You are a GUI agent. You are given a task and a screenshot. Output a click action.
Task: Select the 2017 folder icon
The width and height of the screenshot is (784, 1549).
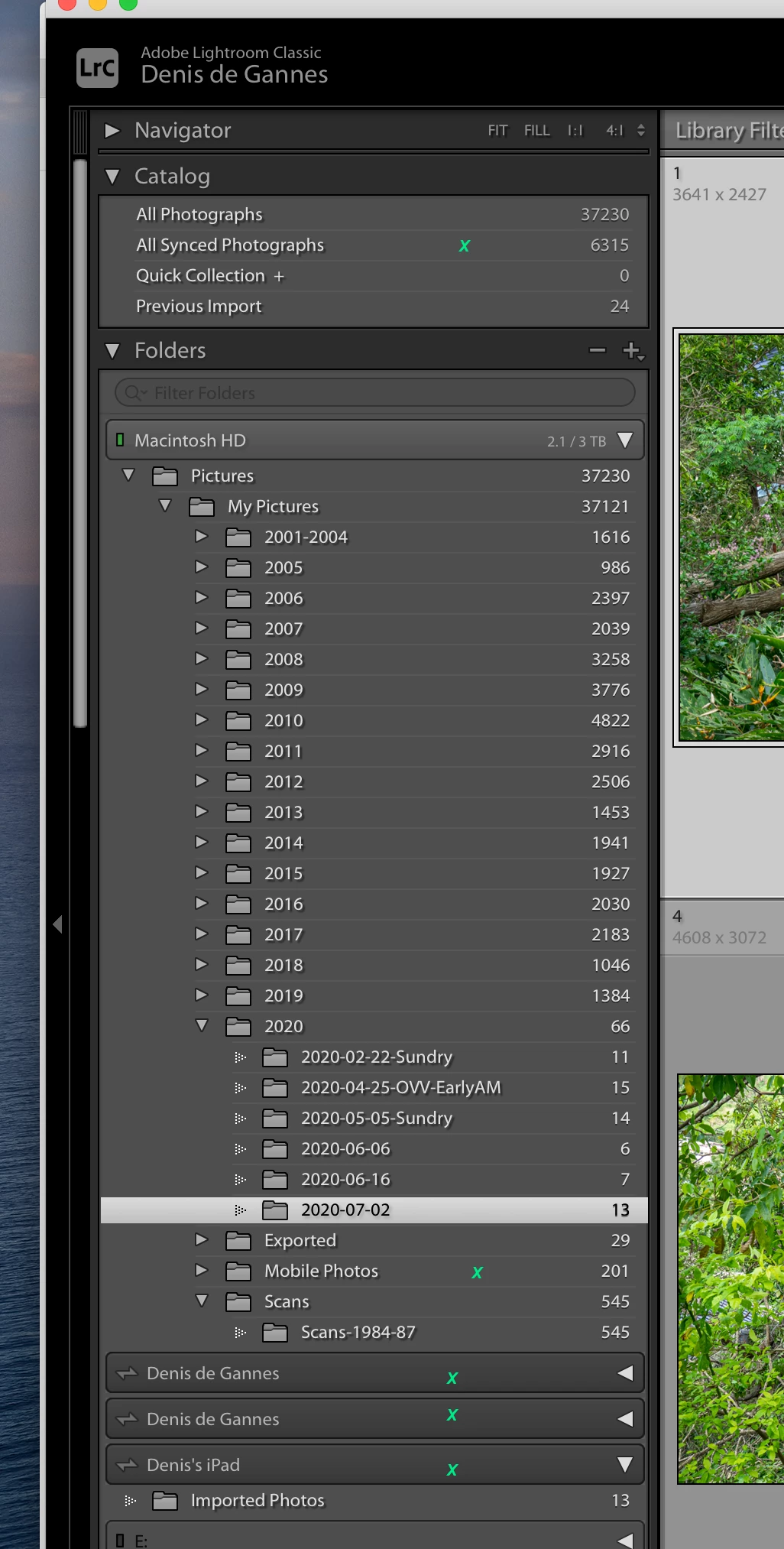[x=238, y=935]
